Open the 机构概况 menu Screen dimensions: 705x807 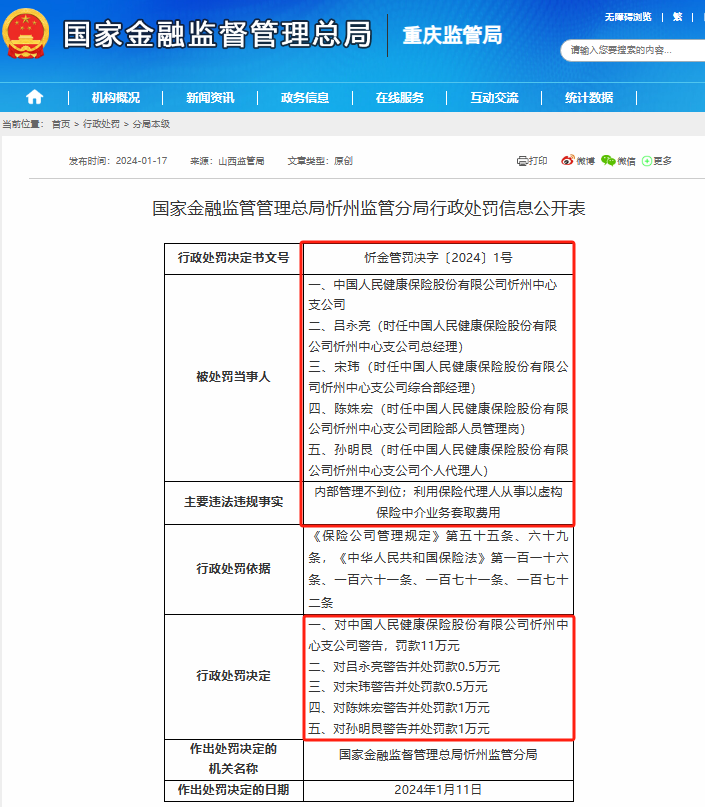pyautogui.click(x=115, y=97)
